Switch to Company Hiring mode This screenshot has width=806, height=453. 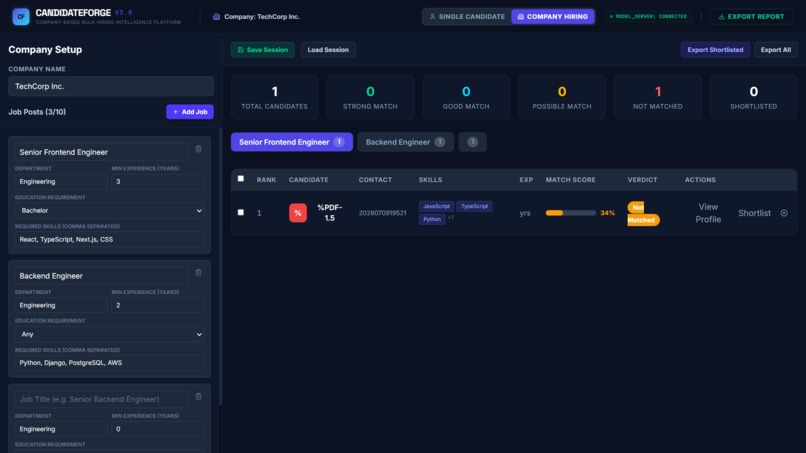[x=553, y=16]
